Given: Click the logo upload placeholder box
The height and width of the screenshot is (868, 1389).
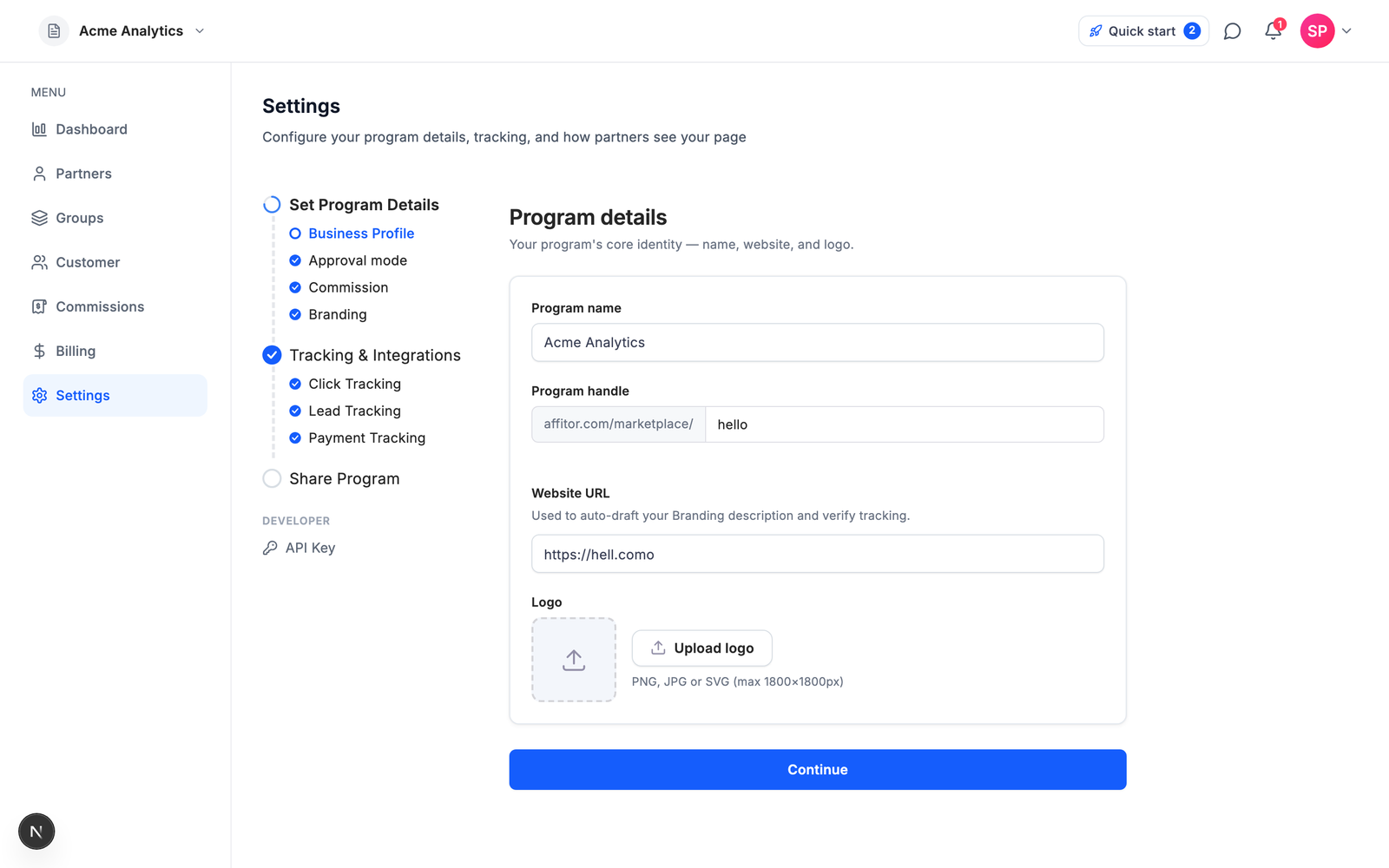Looking at the screenshot, I should pos(574,660).
